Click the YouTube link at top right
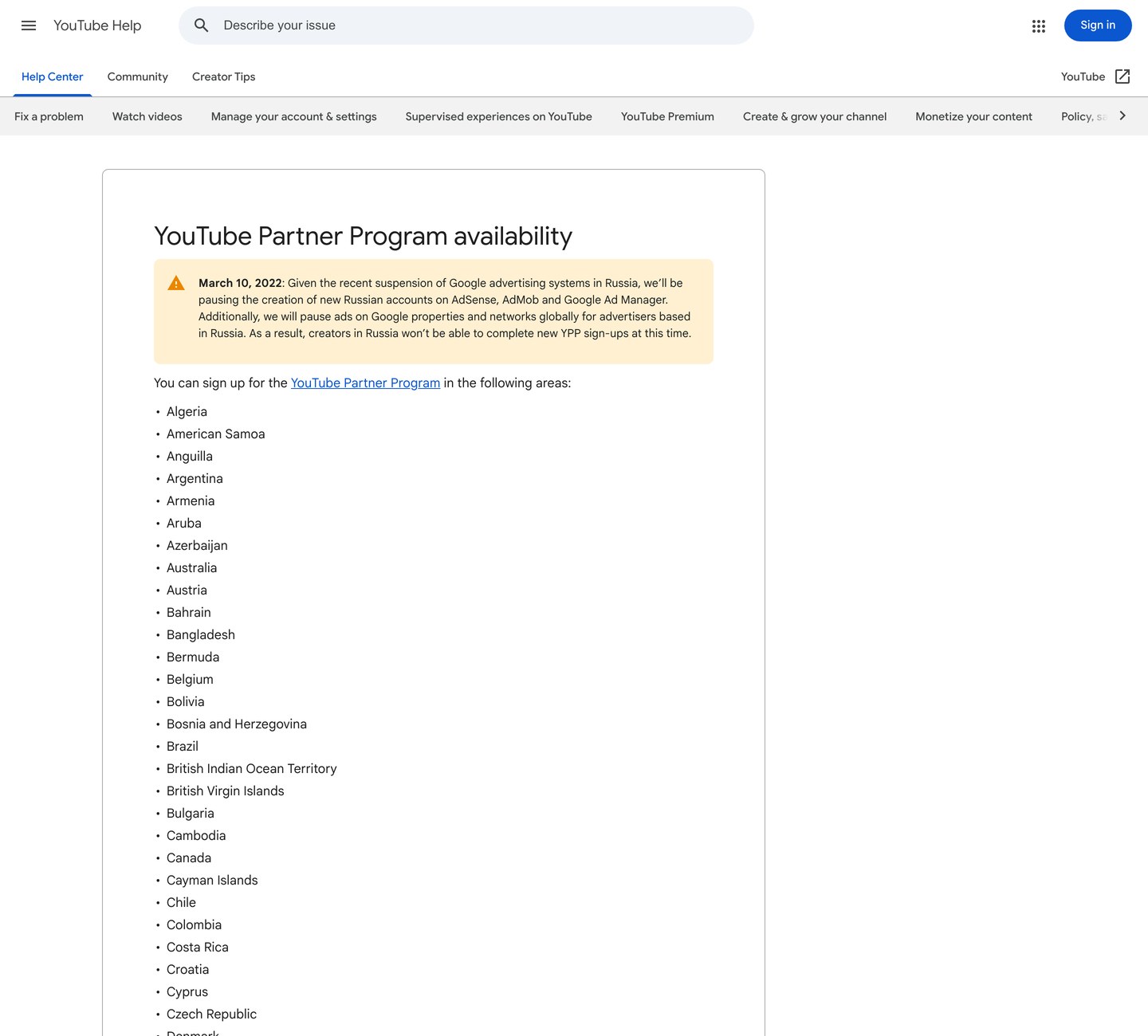 [x=1083, y=77]
